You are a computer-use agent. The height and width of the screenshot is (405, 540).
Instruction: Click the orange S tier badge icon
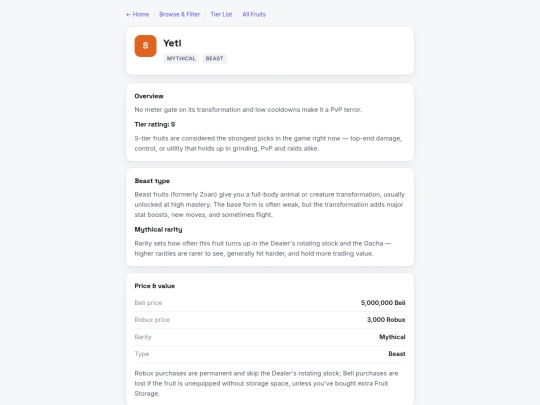click(145, 46)
